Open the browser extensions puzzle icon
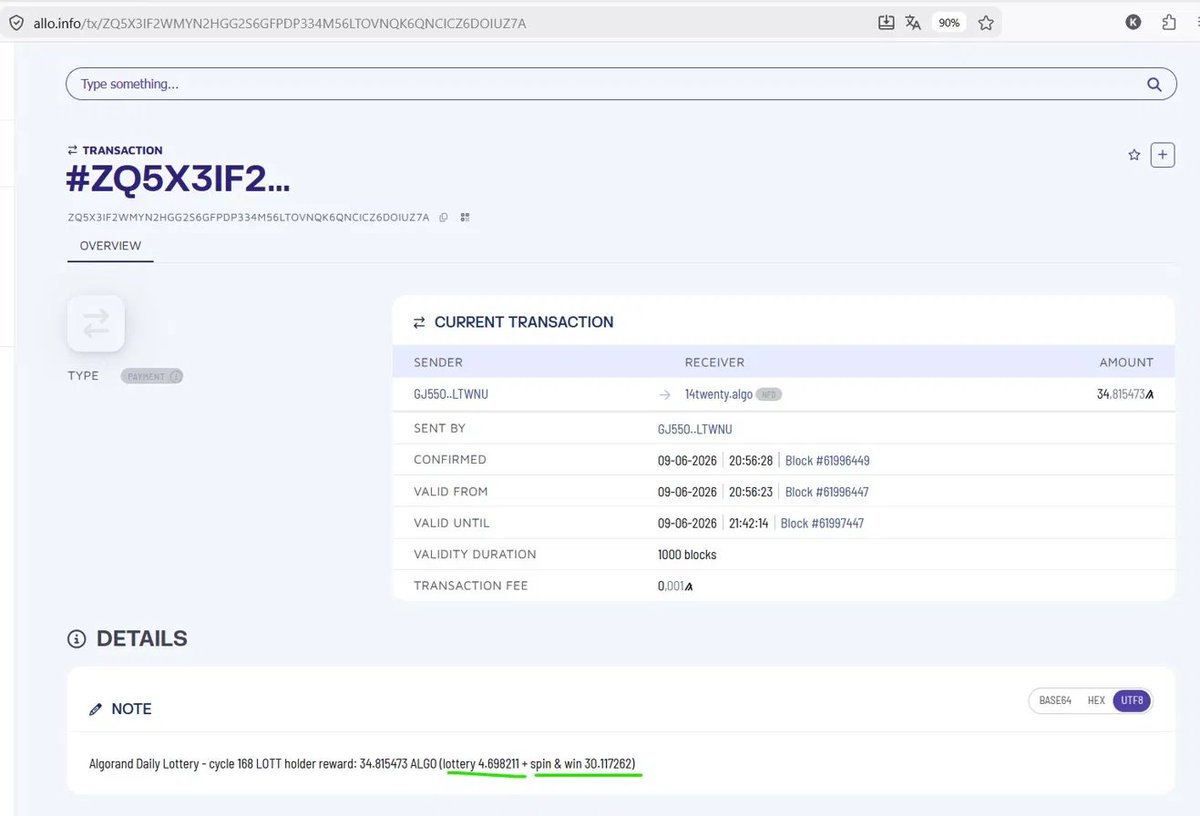 [x=1169, y=22]
